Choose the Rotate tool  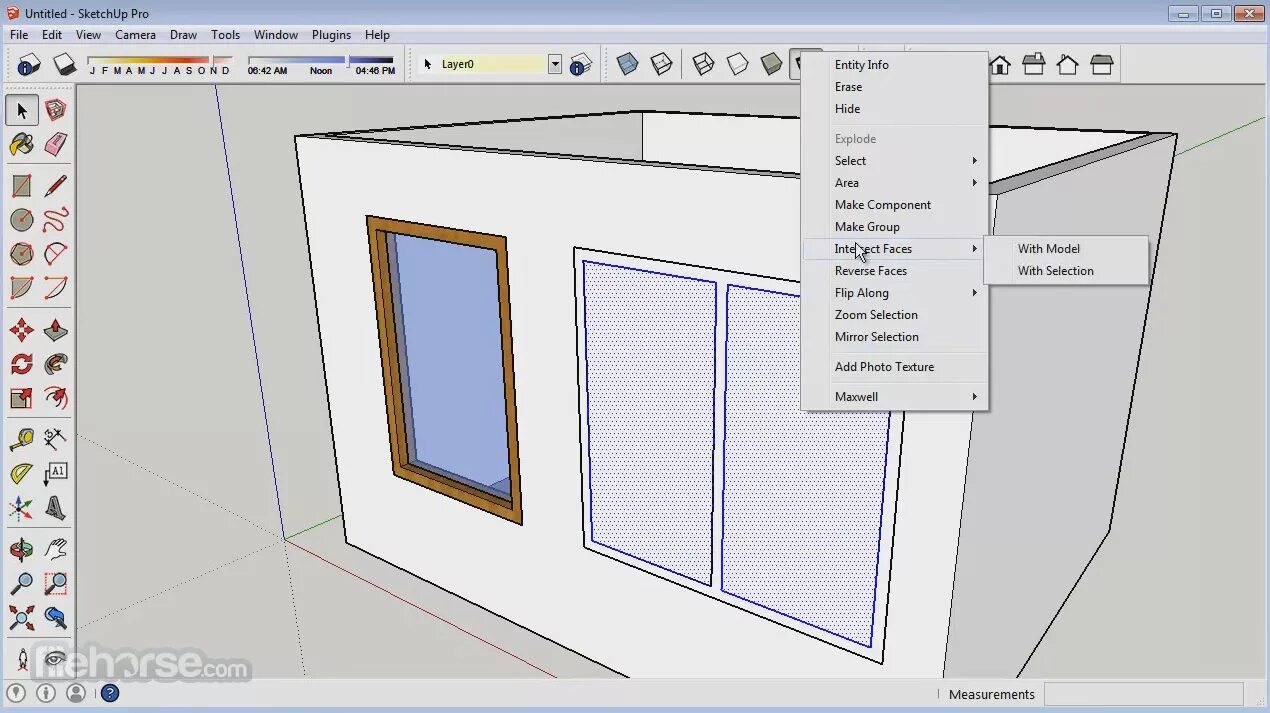pyautogui.click(x=22, y=364)
